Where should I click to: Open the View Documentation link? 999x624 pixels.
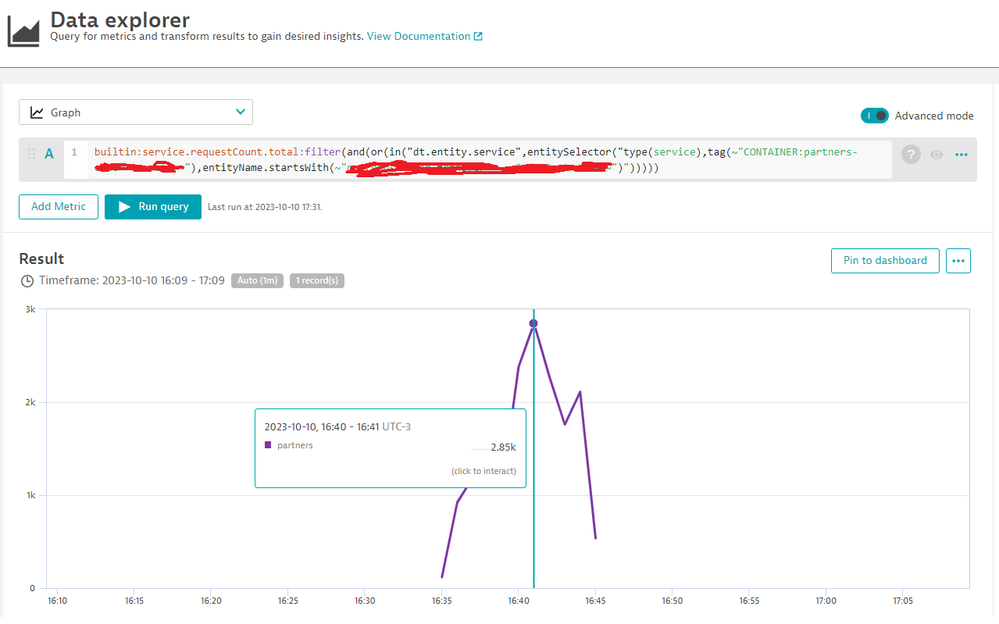click(418, 36)
